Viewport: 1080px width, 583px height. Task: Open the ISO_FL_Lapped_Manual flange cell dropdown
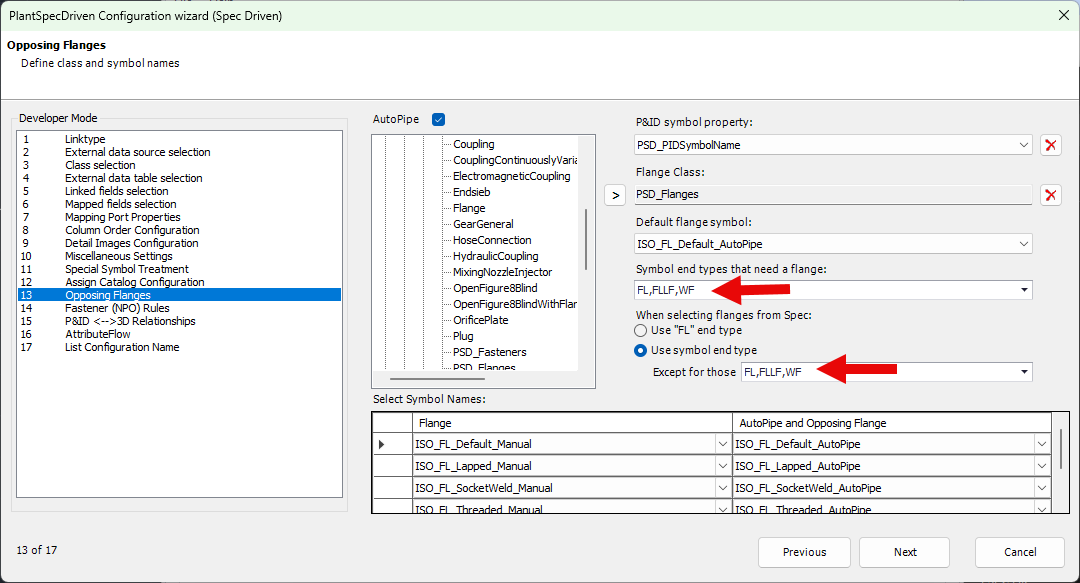[x=723, y=466]
